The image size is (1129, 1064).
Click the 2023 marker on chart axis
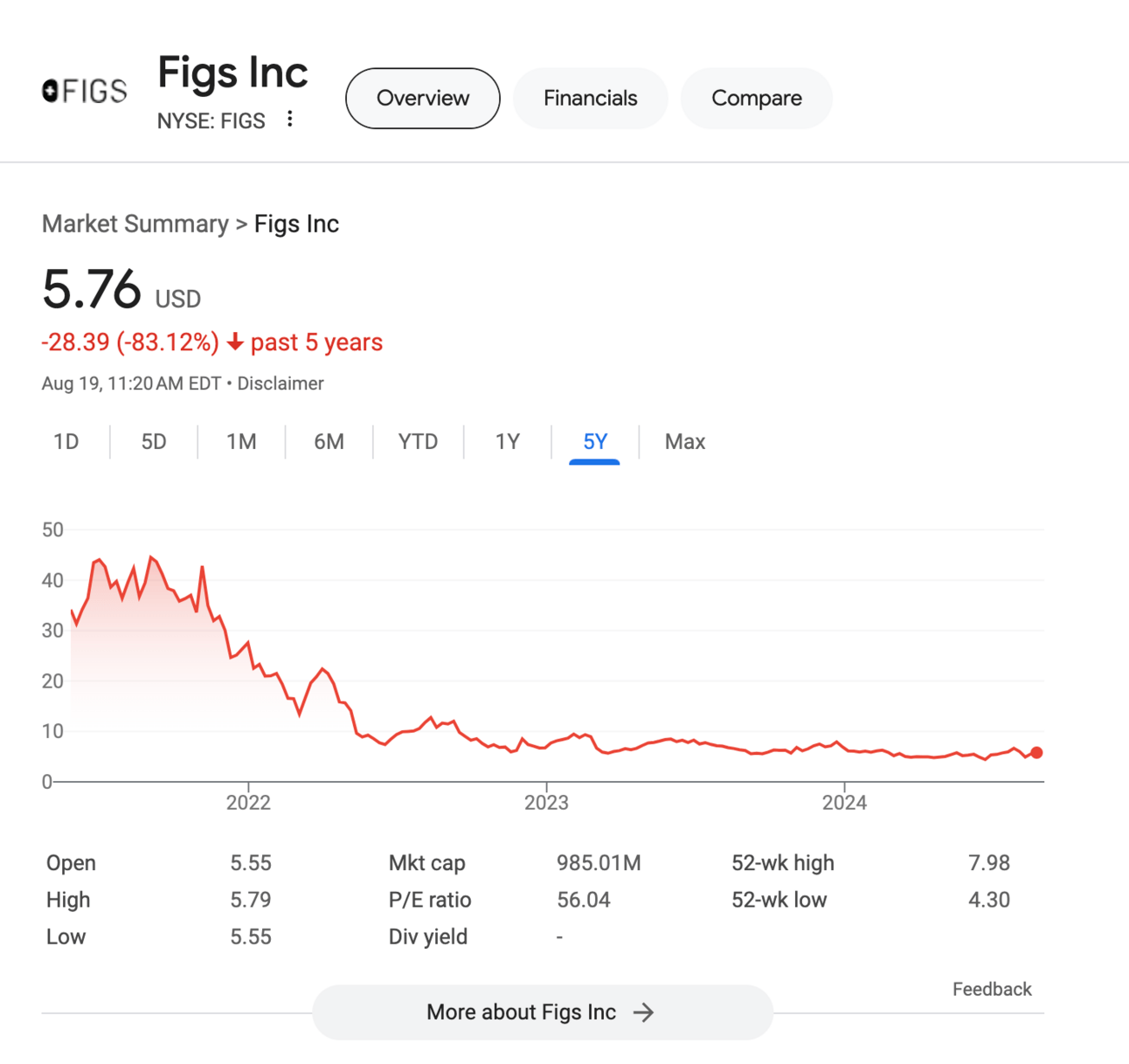tap(546, 803)
